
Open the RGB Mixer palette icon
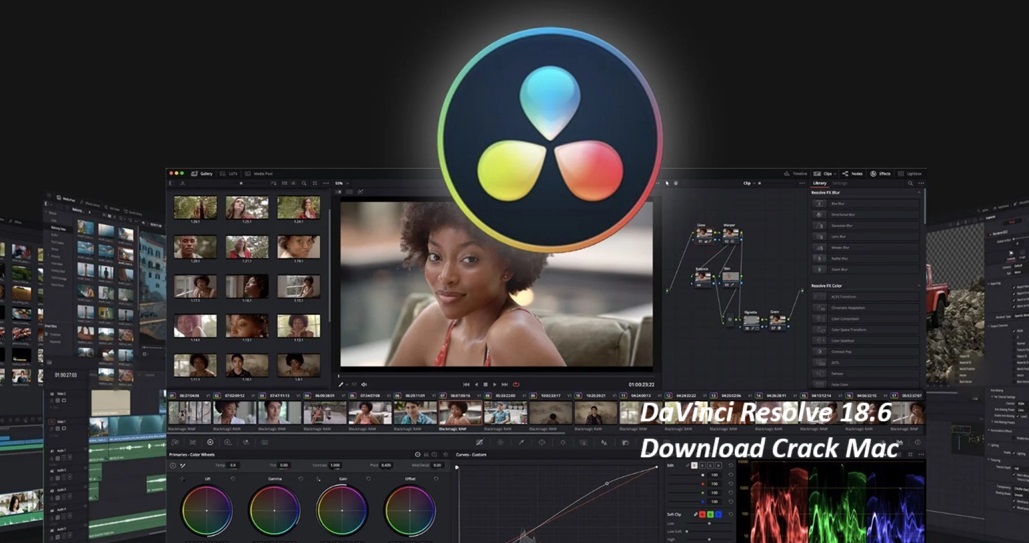pyautogui.click(x=246, y=443)
